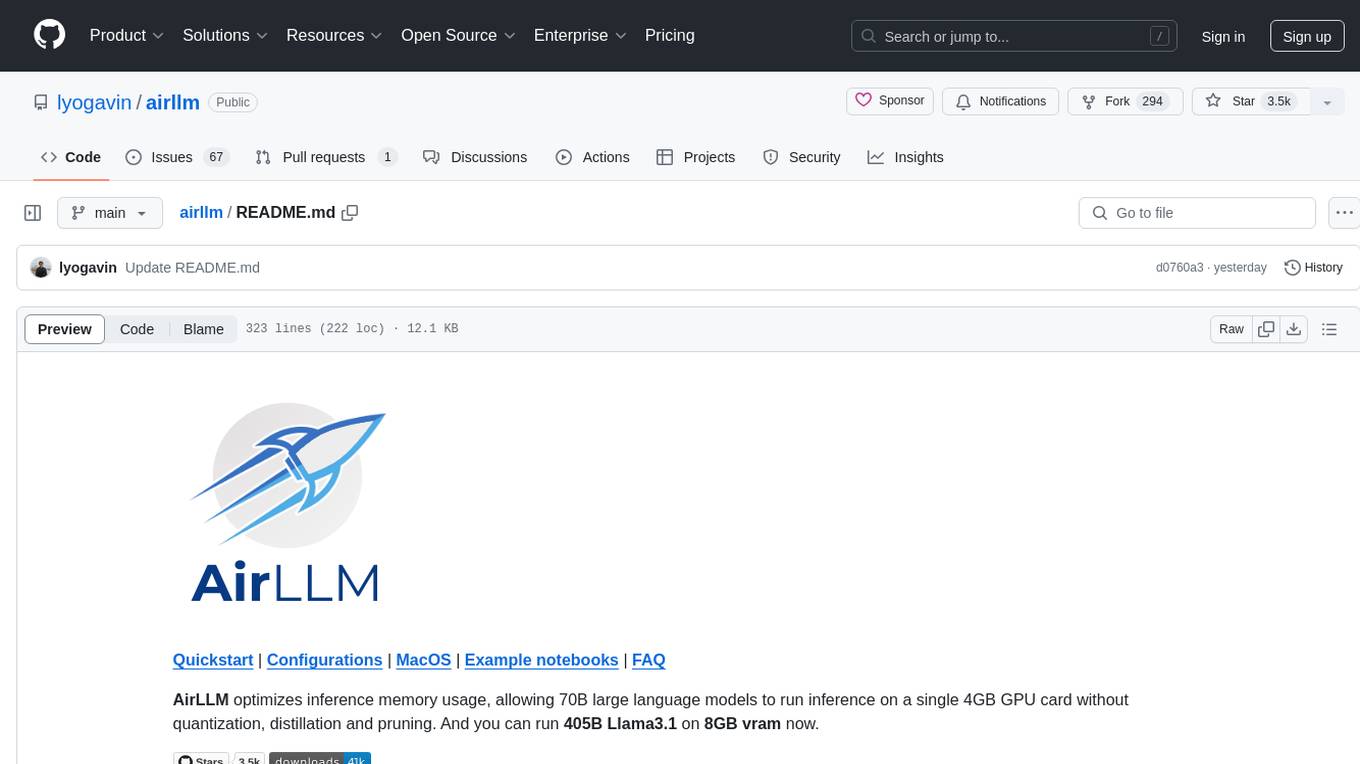Expand the file tree side panel
Screen dimensions: 1360x764
(33, 213)
